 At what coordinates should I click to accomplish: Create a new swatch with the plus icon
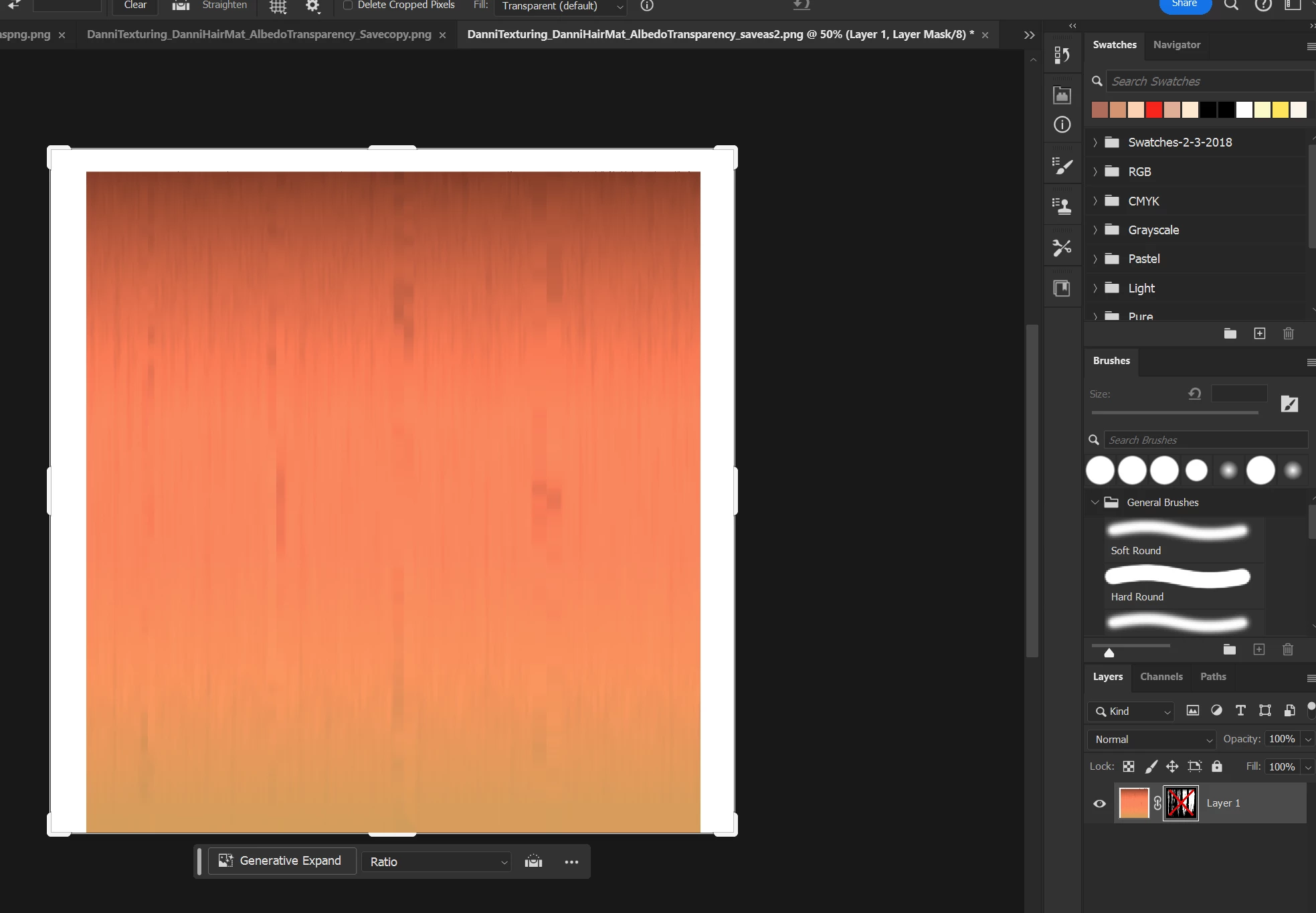point(1259,333)
